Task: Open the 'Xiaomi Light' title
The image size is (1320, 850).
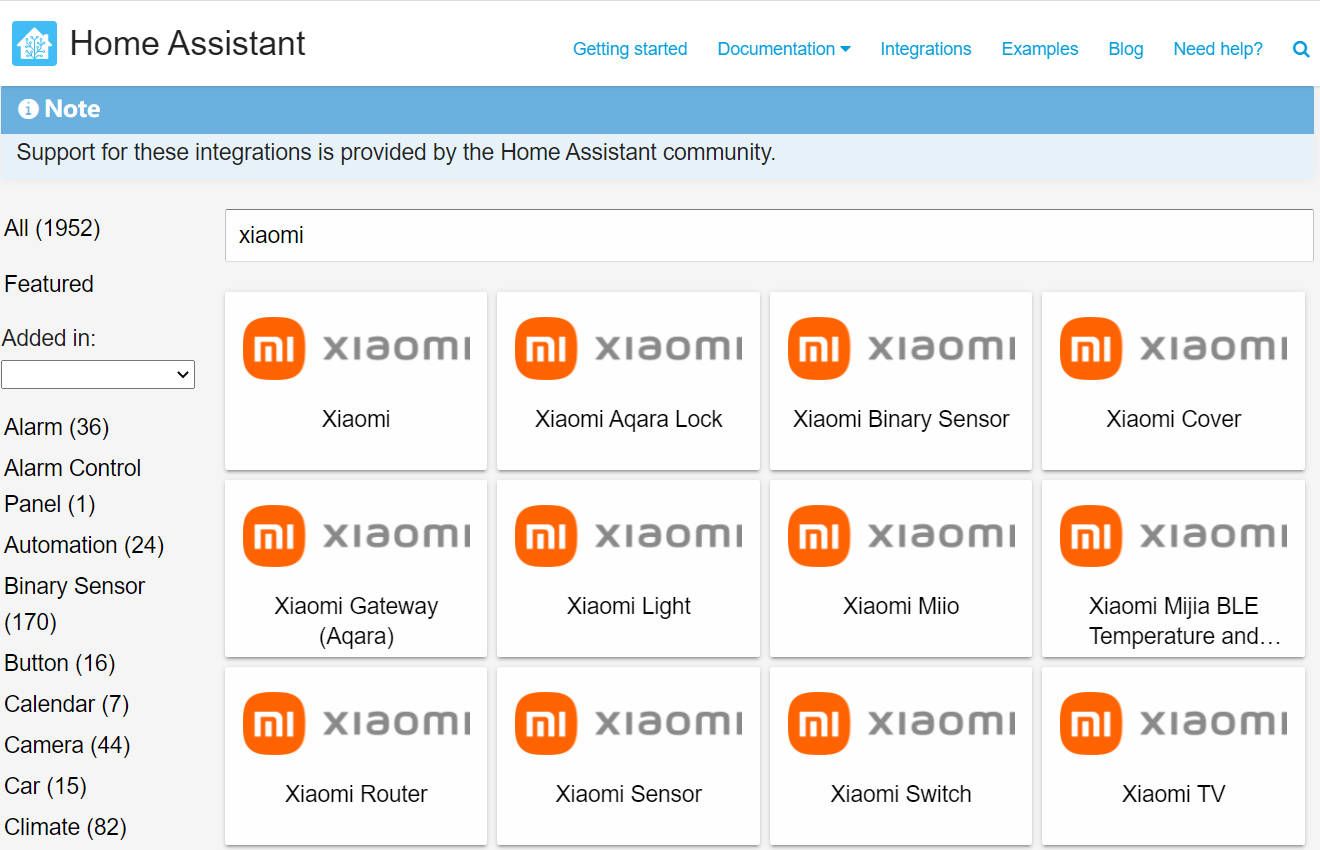Action: click(x=628, y=606)
